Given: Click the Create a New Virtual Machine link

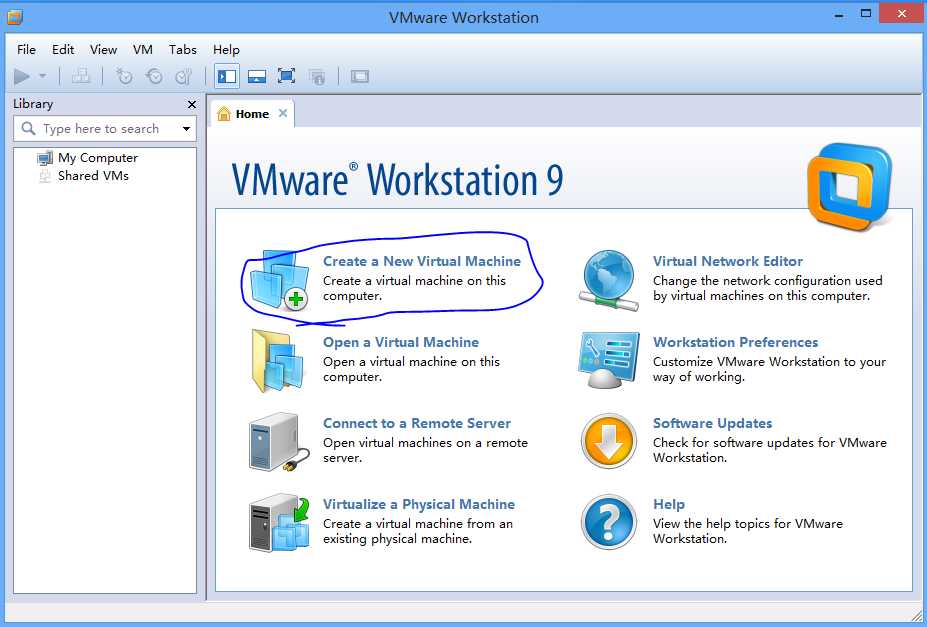Looking at the screenshot, I should click(421, 261).
